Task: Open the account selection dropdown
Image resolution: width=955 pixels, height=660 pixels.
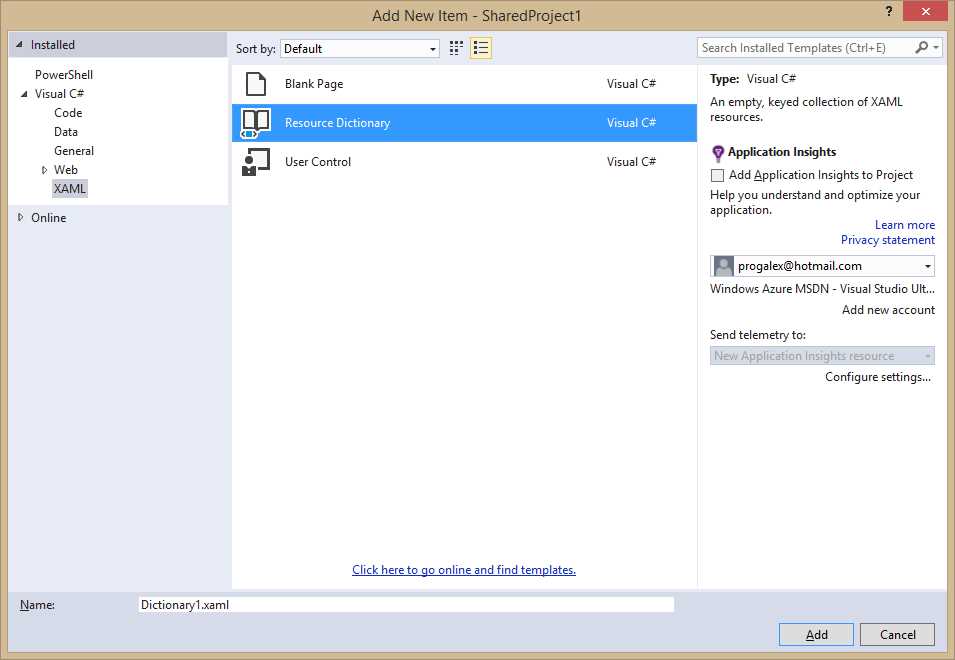Action: pos(927,265)
